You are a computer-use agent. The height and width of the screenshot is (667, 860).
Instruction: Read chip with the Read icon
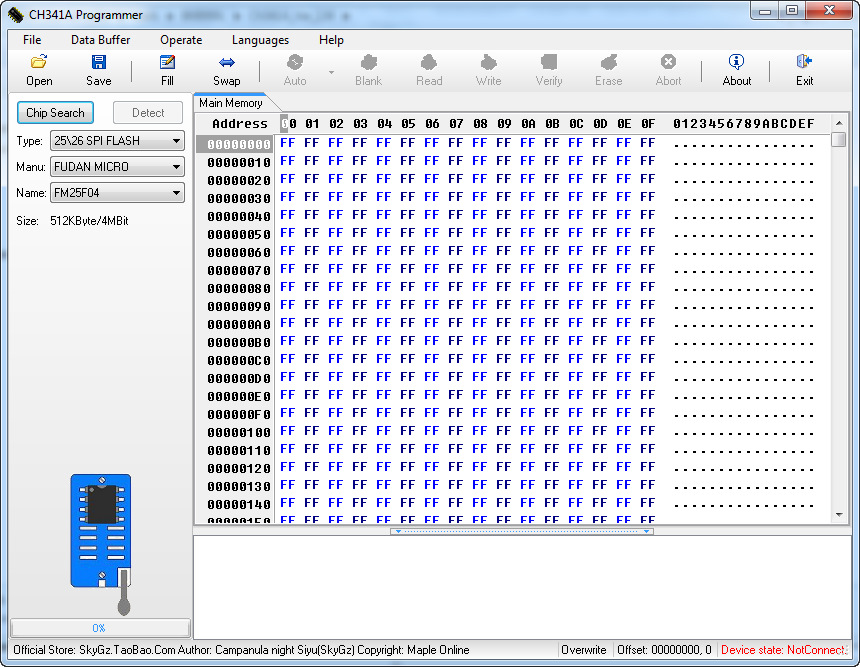pyautogui.click(x=429, y=70)
